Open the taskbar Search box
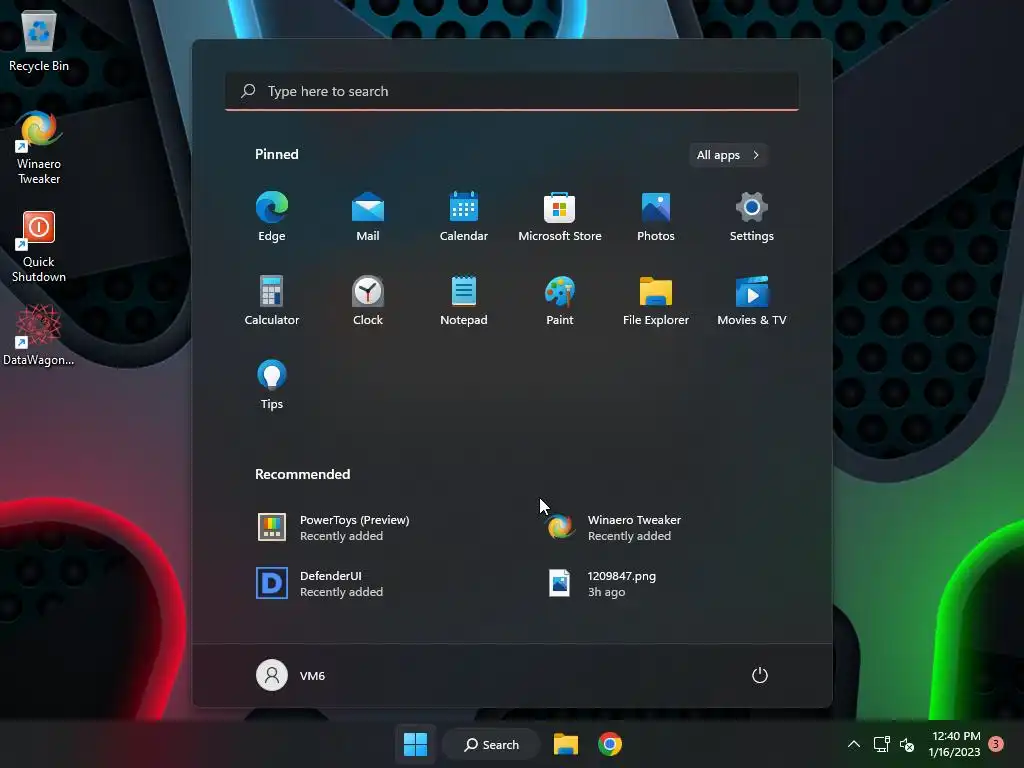Screen dimensions: 1024x768 pyautogui.click(x=492, y=744)
